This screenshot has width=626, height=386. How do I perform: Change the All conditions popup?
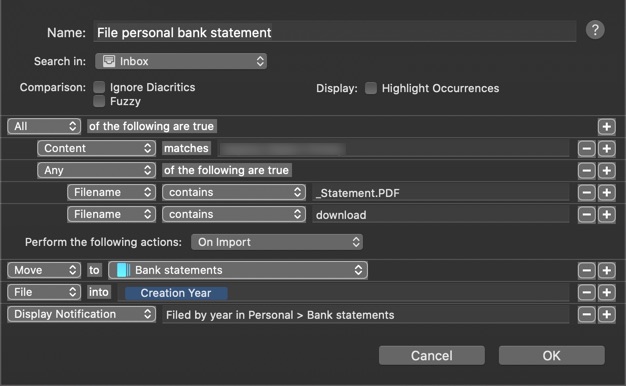44,126
